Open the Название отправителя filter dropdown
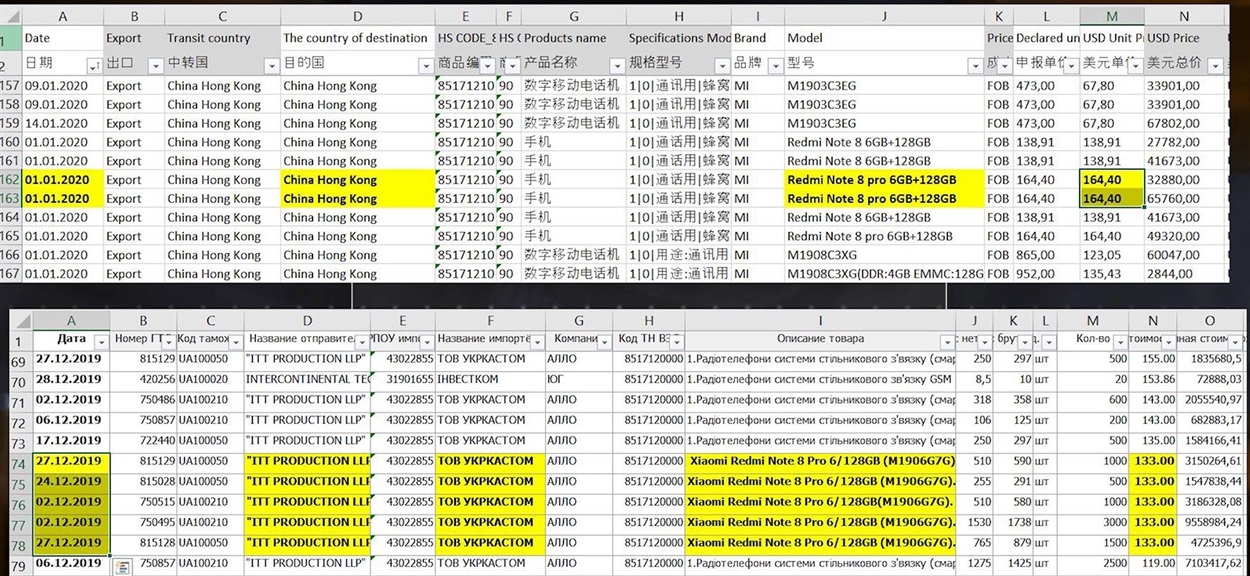This screenshot has height=576, width=1250. (362, 340)
